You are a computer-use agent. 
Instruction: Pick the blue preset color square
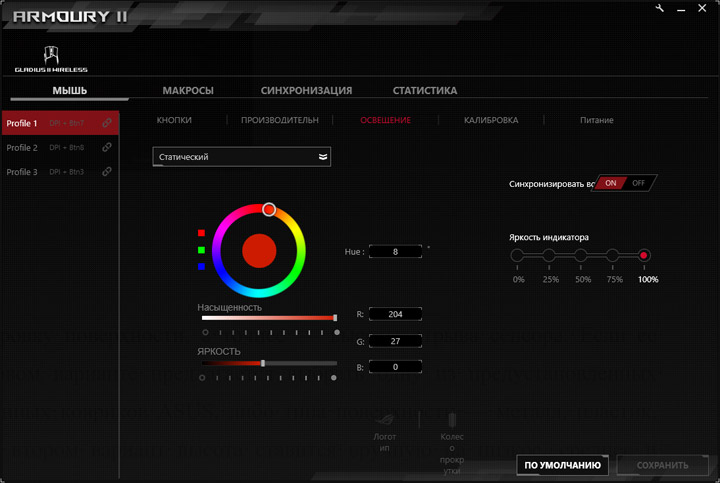201,266
